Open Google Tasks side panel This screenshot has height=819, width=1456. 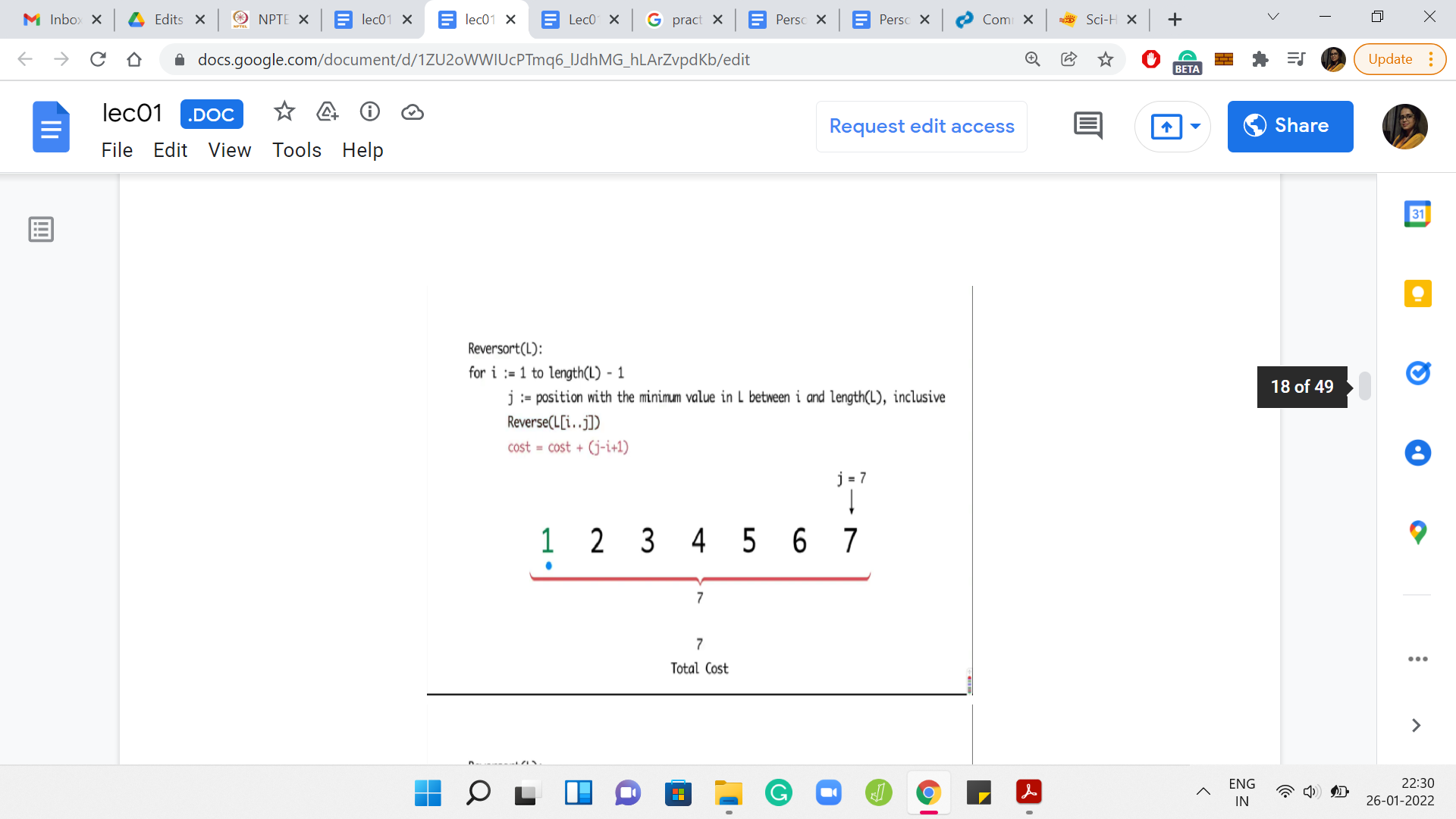click(1417, 373)
